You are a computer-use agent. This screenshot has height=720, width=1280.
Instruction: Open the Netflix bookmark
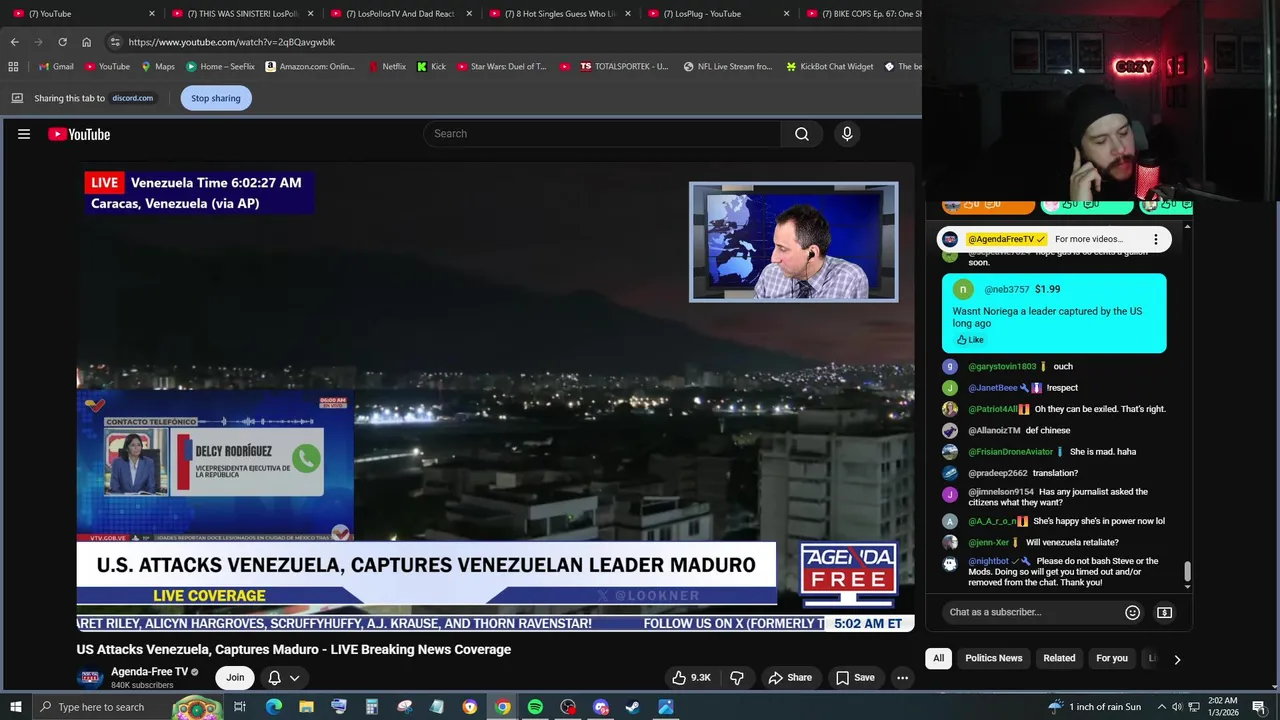click(387, 67)
